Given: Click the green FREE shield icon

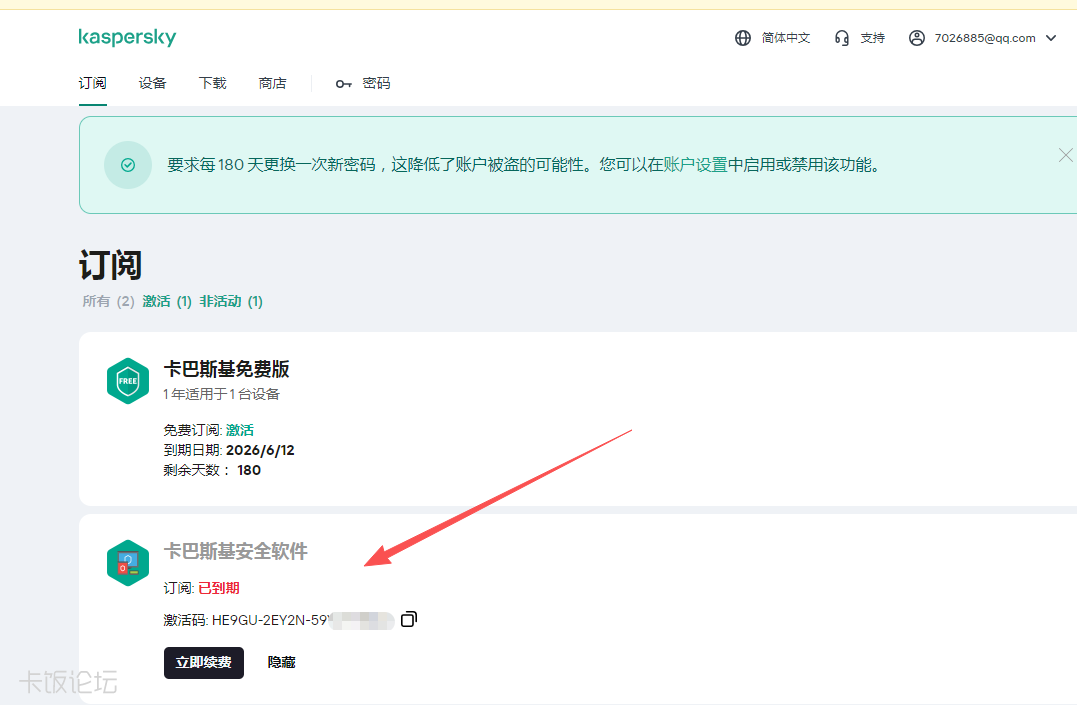Looking at the screenshot, I should [x=128, y=381].
